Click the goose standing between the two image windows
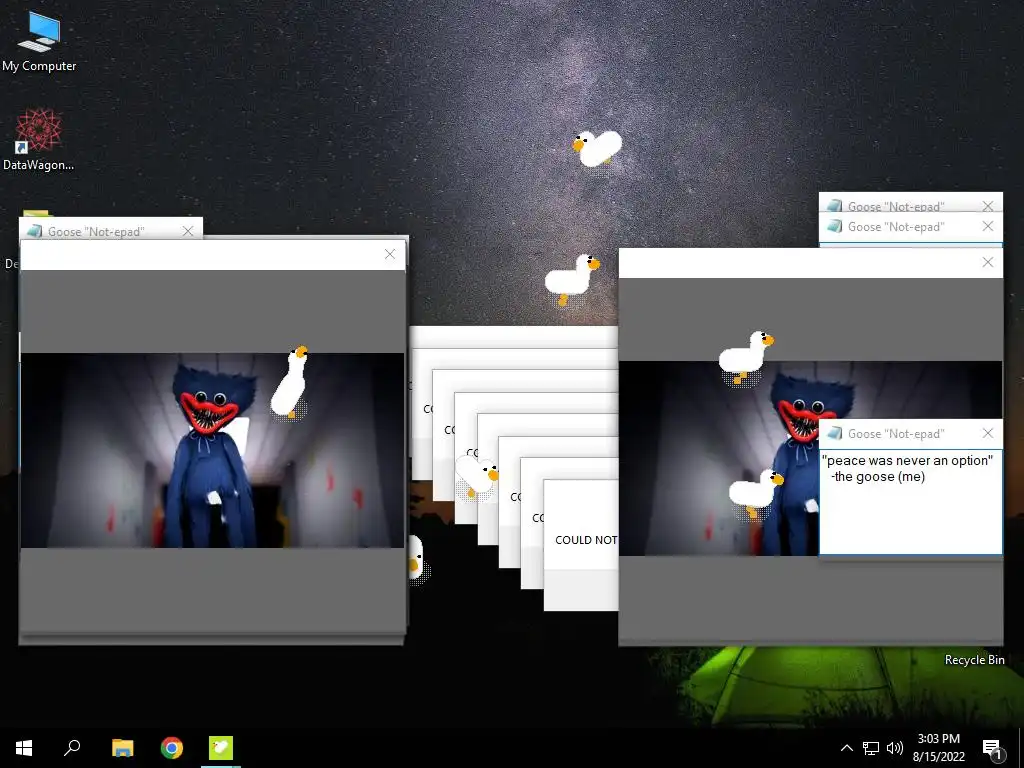 click(x=571, y=279)
